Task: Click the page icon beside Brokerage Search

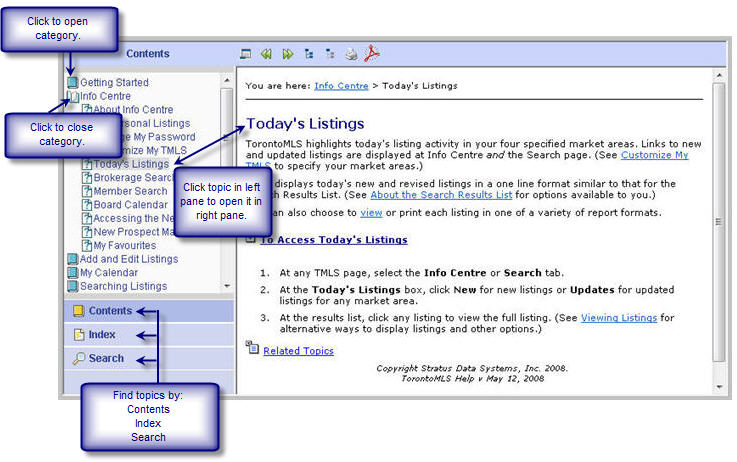Action: coord(87,178)
